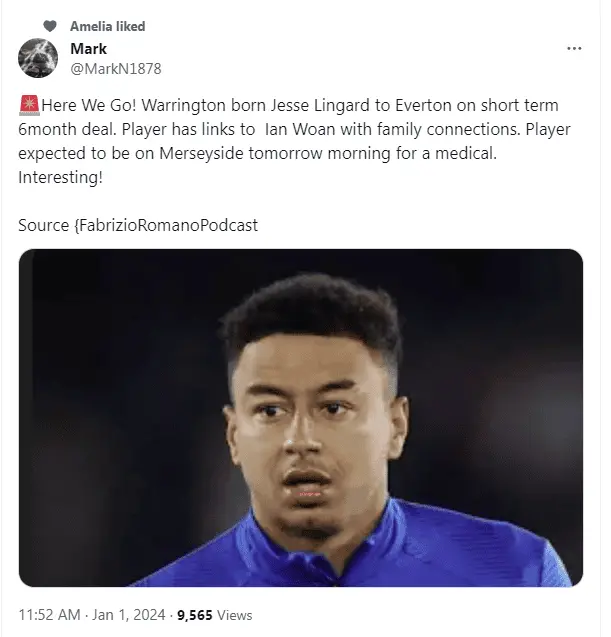Click the @MarkN1878 handle

coord(115,68)
